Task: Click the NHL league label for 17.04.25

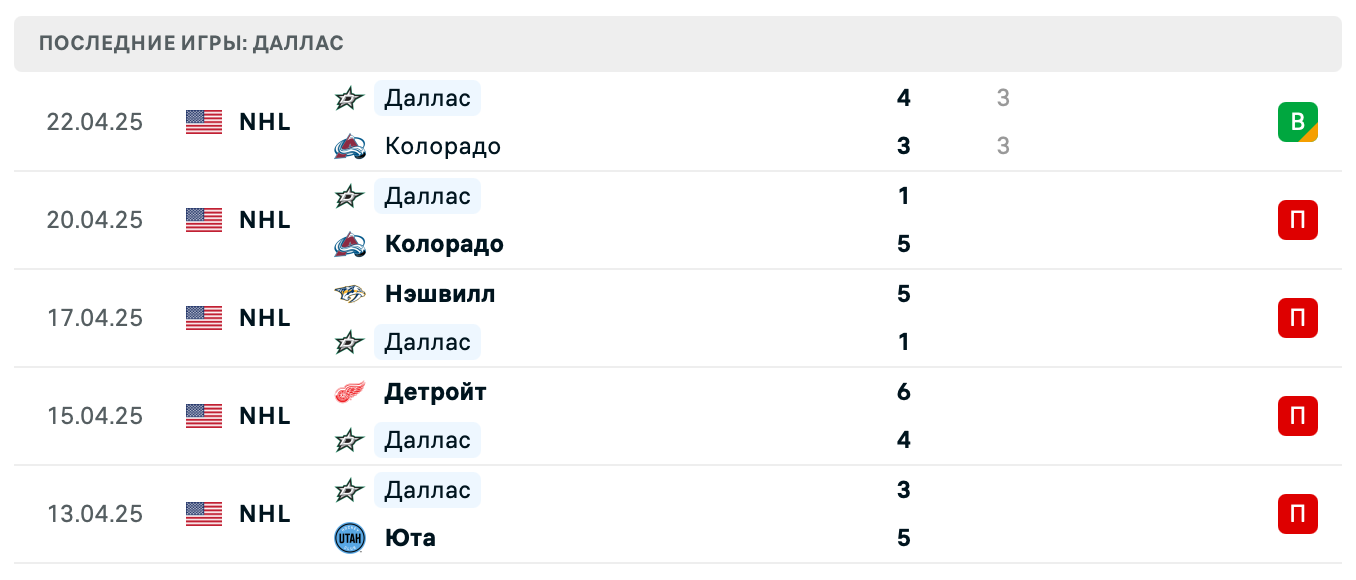Action: coord(265,318)
